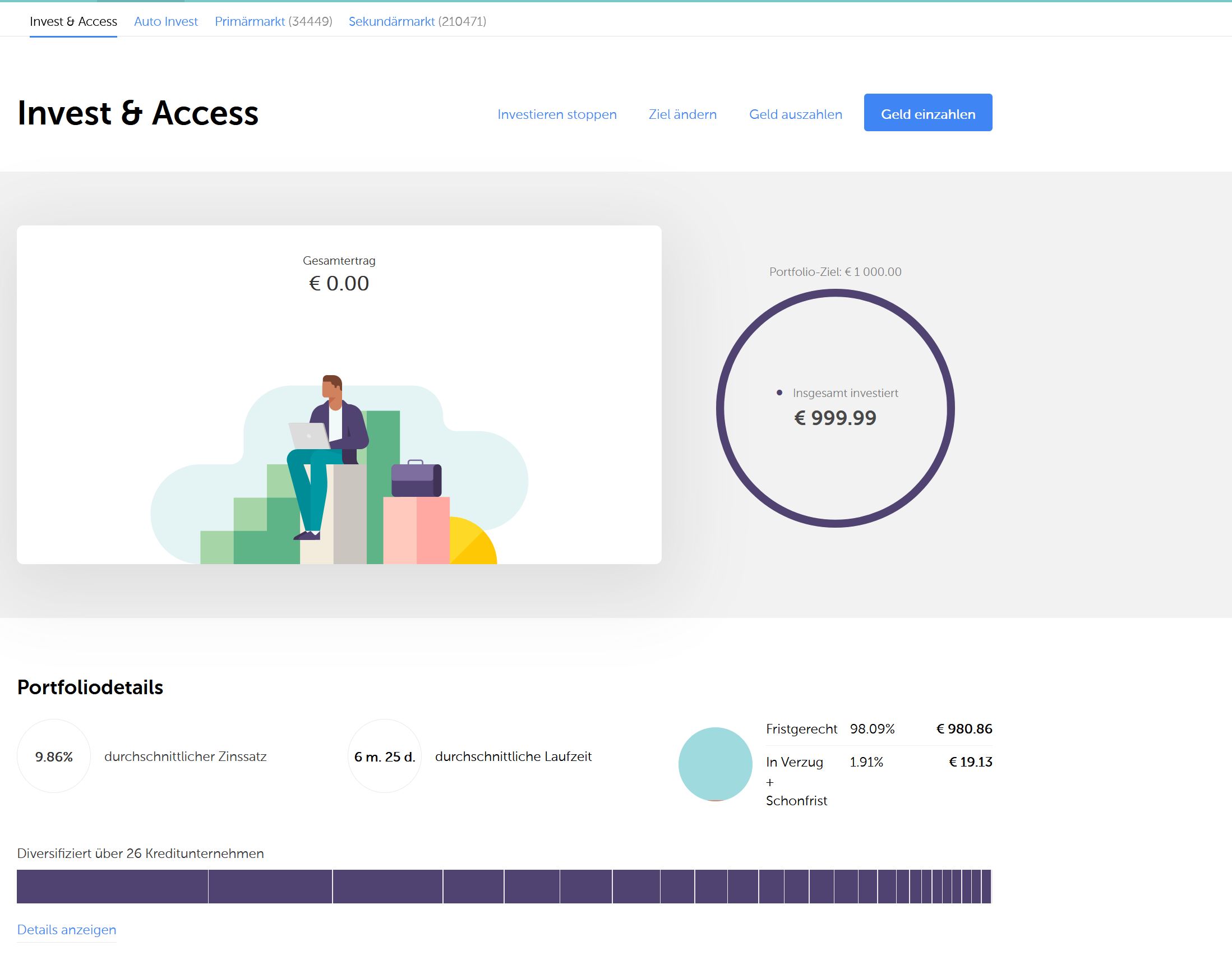Click the Ziel ändern link
This screenshot has height=969, width=1232.
click(682, 114)
